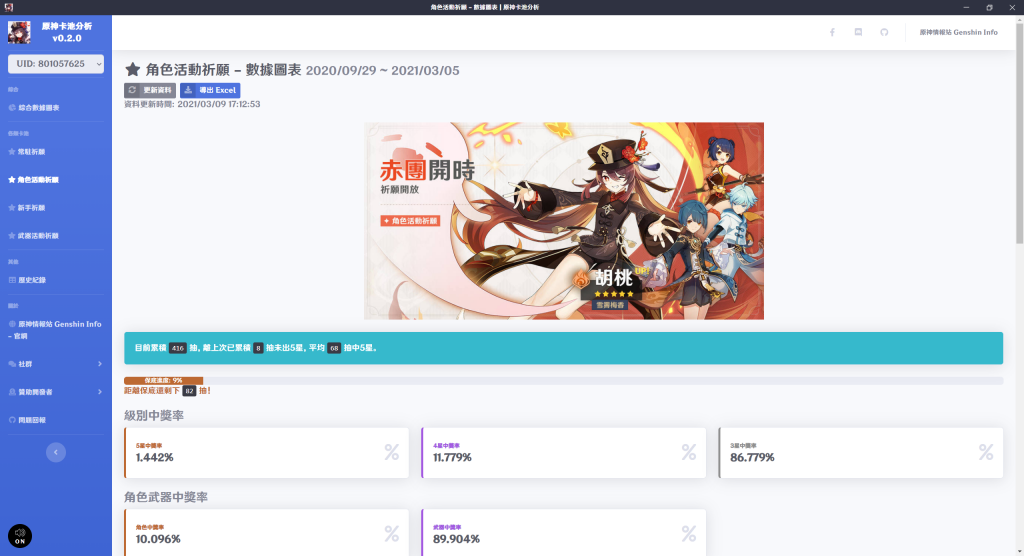Click the percent icon on the 5星中獎率 card

click(391, 452)
